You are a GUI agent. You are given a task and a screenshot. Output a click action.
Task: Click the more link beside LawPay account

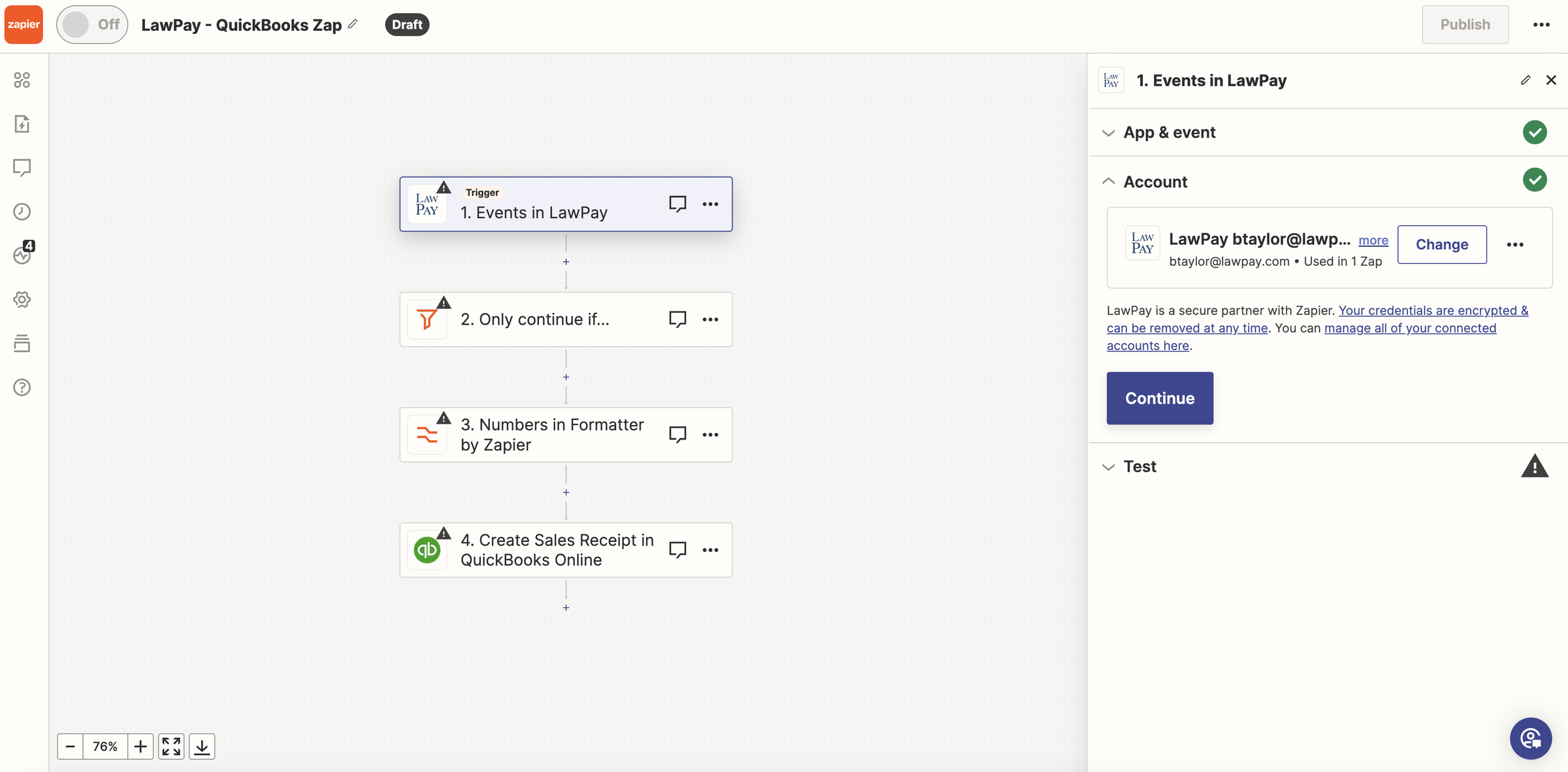click(x=1373, y=240)
